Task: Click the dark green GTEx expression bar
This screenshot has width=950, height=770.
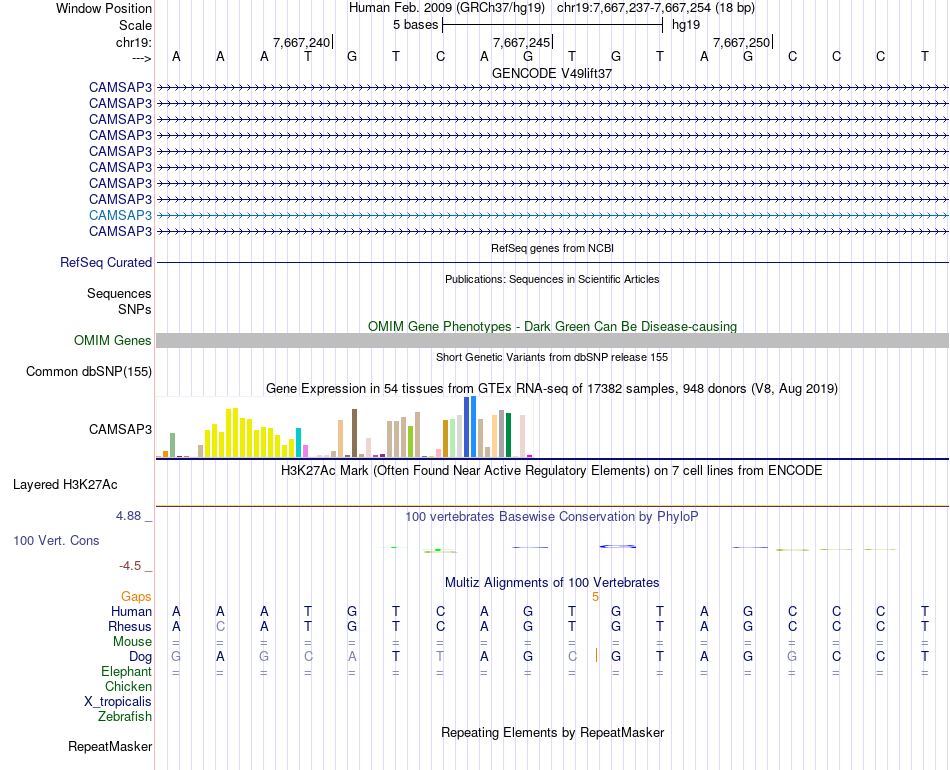Action: tap(508, 435)
